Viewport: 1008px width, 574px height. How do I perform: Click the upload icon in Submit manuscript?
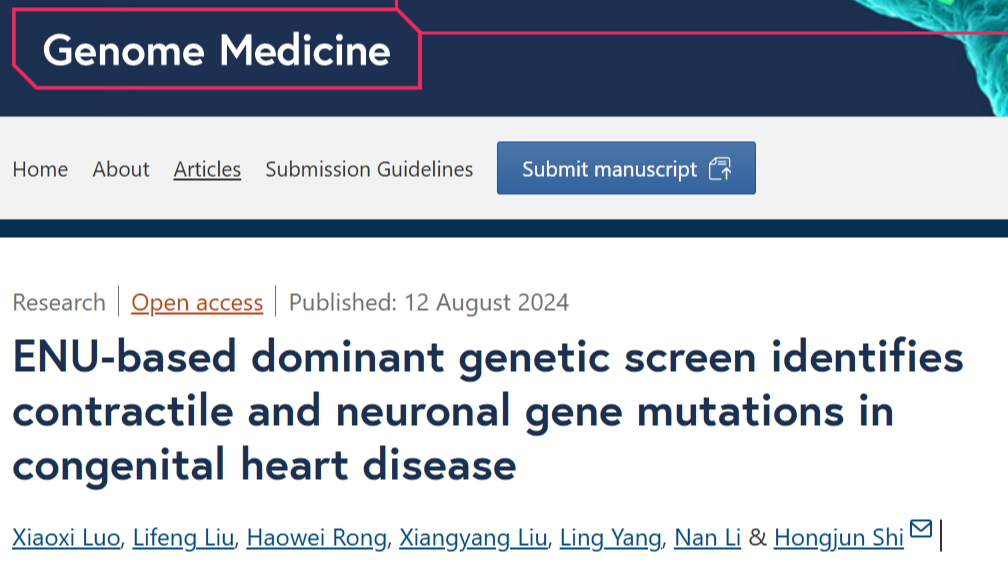(x=719, y=169)
